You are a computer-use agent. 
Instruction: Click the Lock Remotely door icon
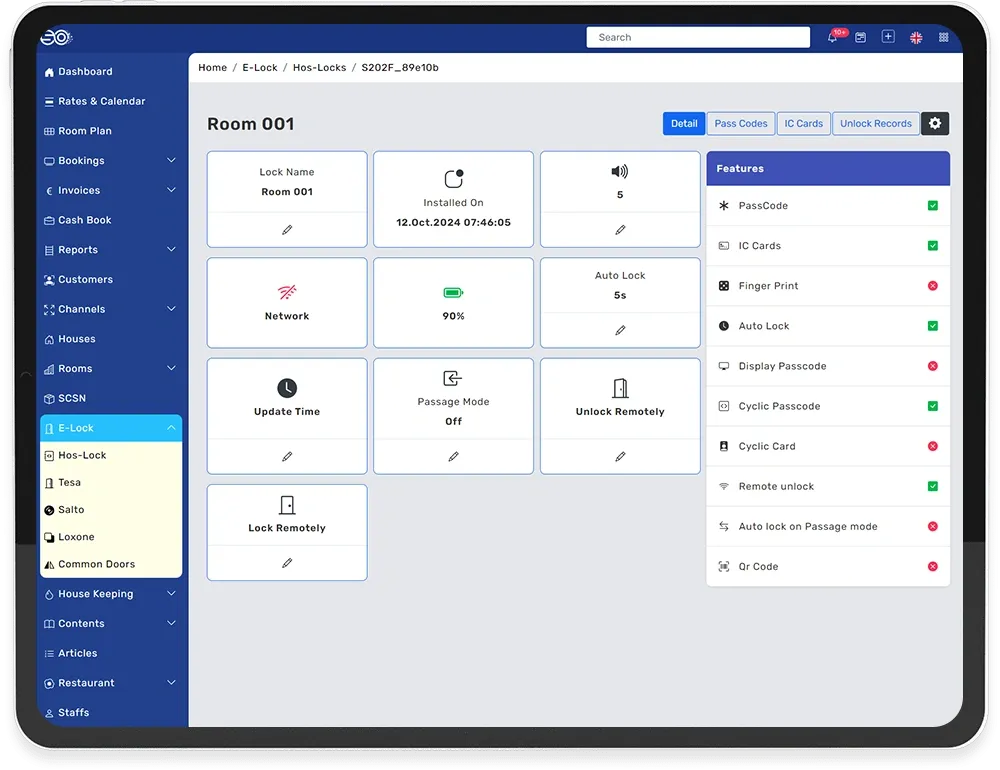tap(287, 505)
